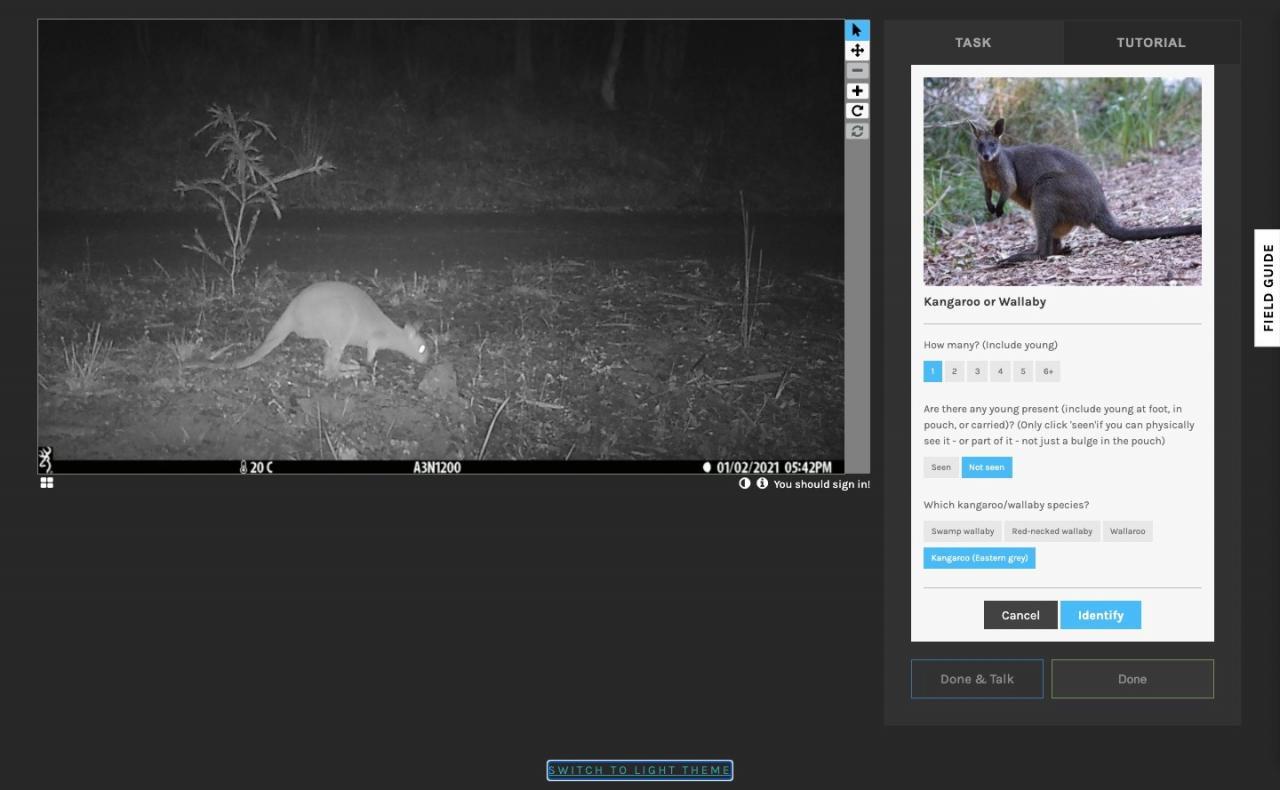
Task: Set how many to 6+
Action: pos(1048,371)
